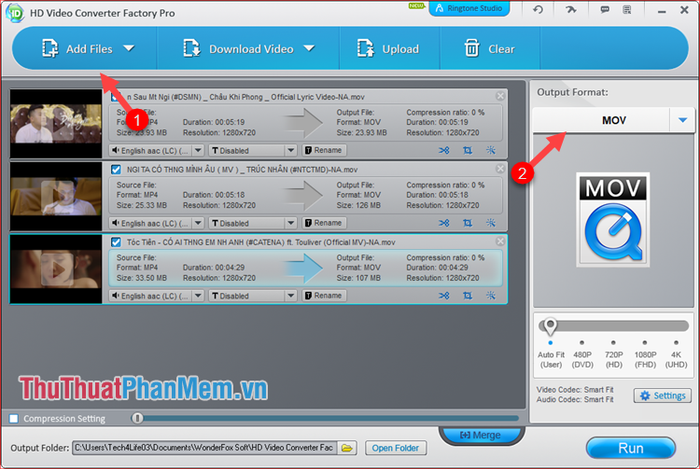Click the crop icon for Chầu Khi Phong video
Screen dimensions: 700x469
467,150
